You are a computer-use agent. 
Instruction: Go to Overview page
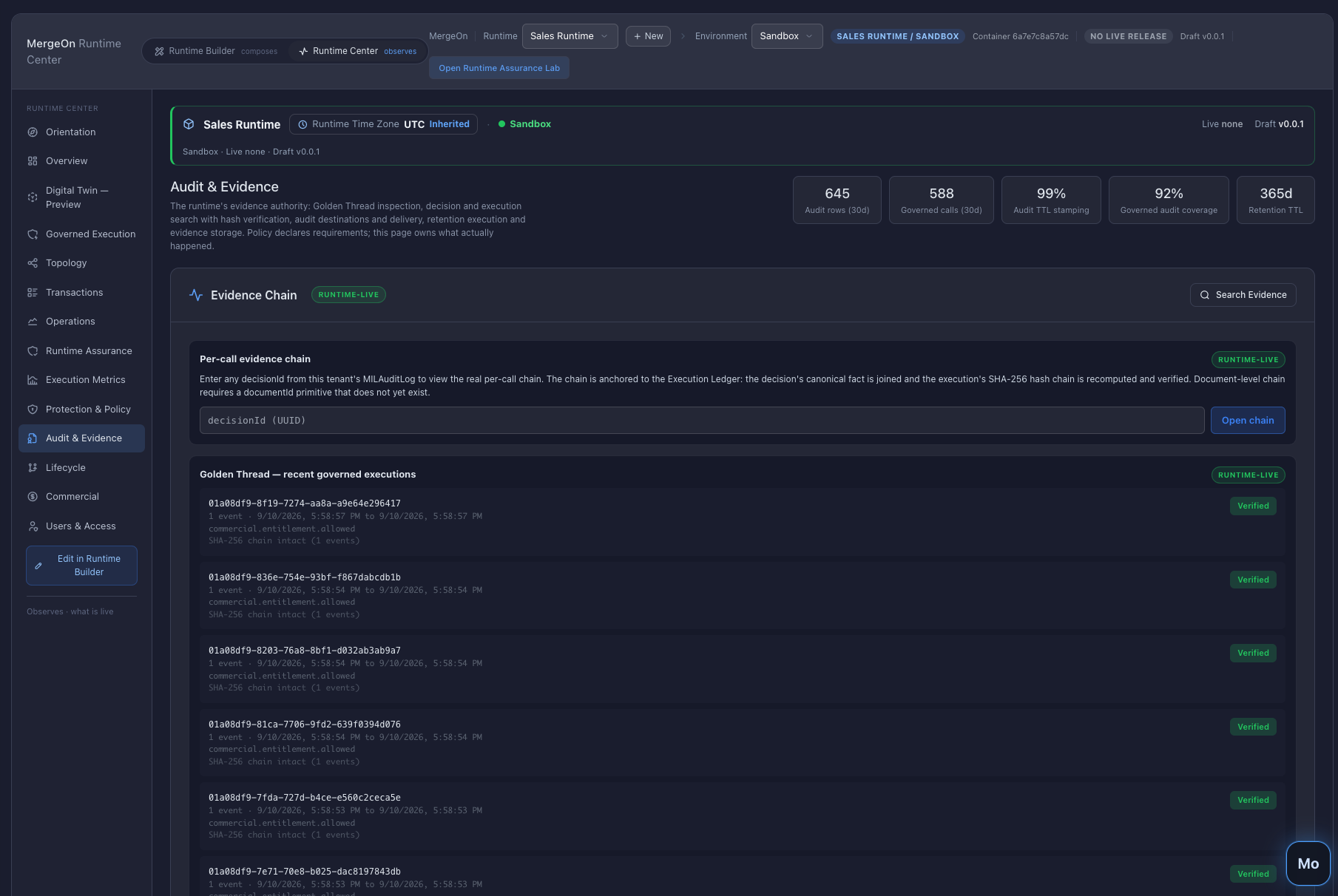[x=81, y=161]
